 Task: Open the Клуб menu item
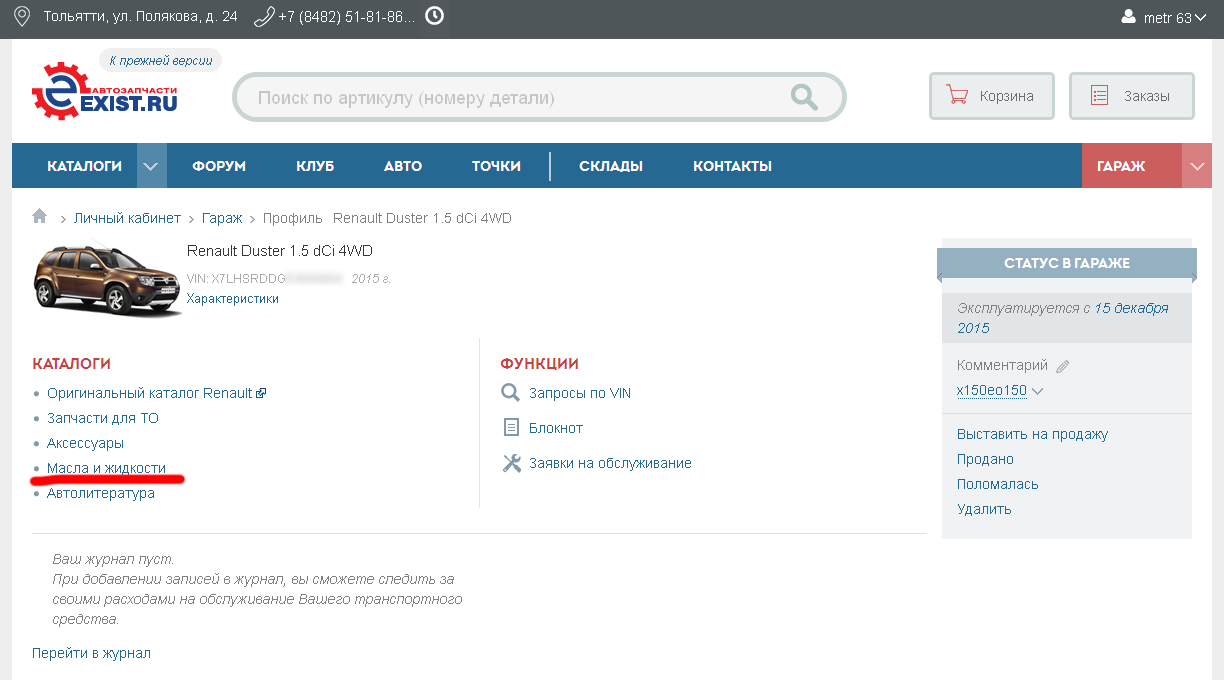point(315,166)
